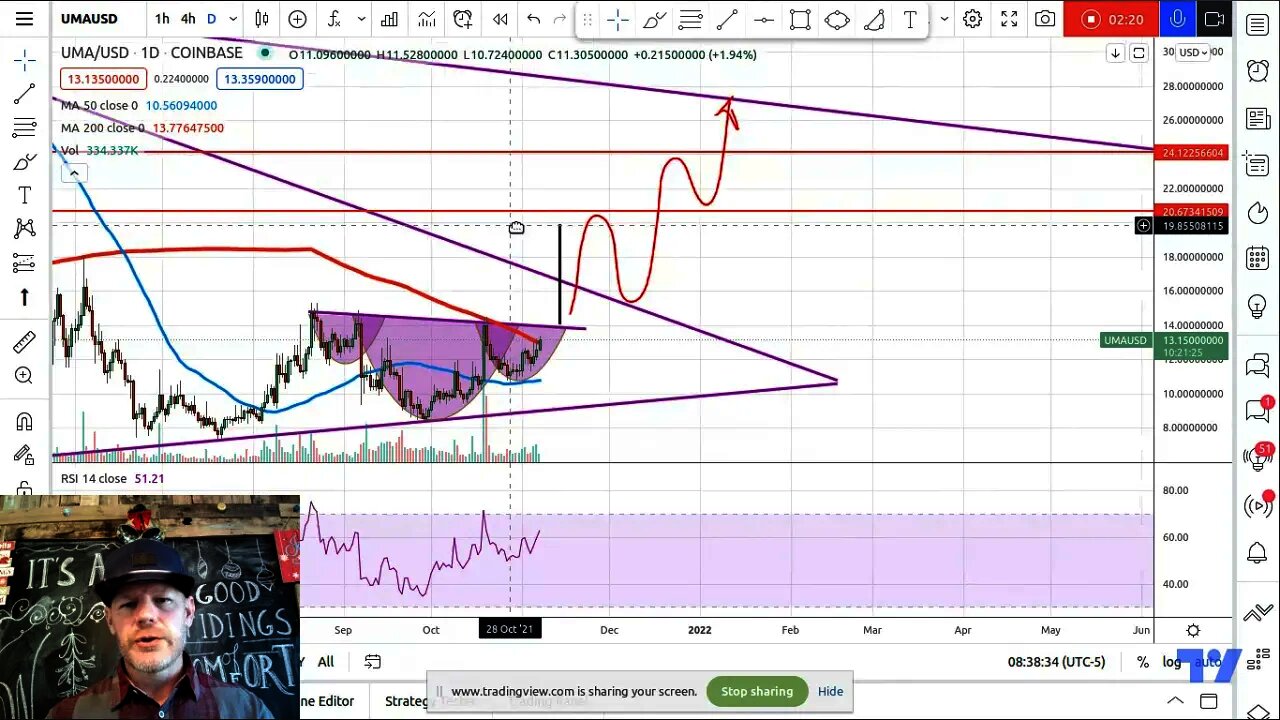
Task: Click the 08:38:34 (UTC-5) timezone clock
Action: tap(1057, 662)
